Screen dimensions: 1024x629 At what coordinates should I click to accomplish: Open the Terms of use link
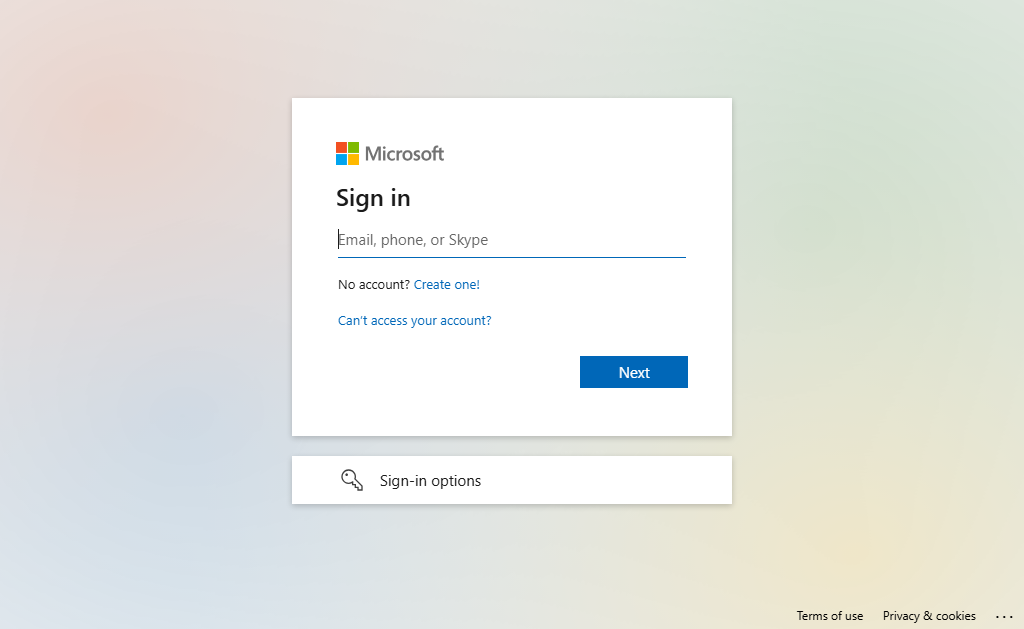tap(829, 616)
